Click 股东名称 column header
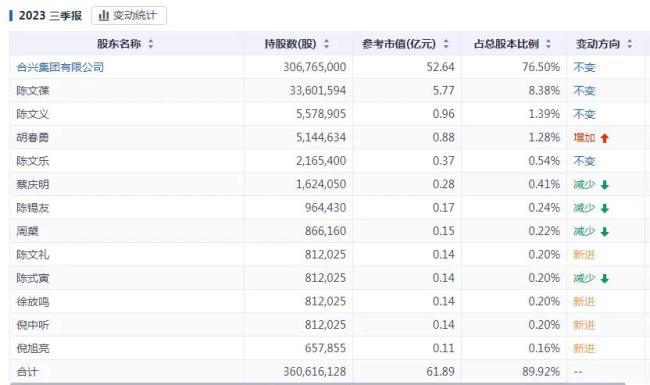The width and height of the screenshot is (650, 385). pos(126,44)
